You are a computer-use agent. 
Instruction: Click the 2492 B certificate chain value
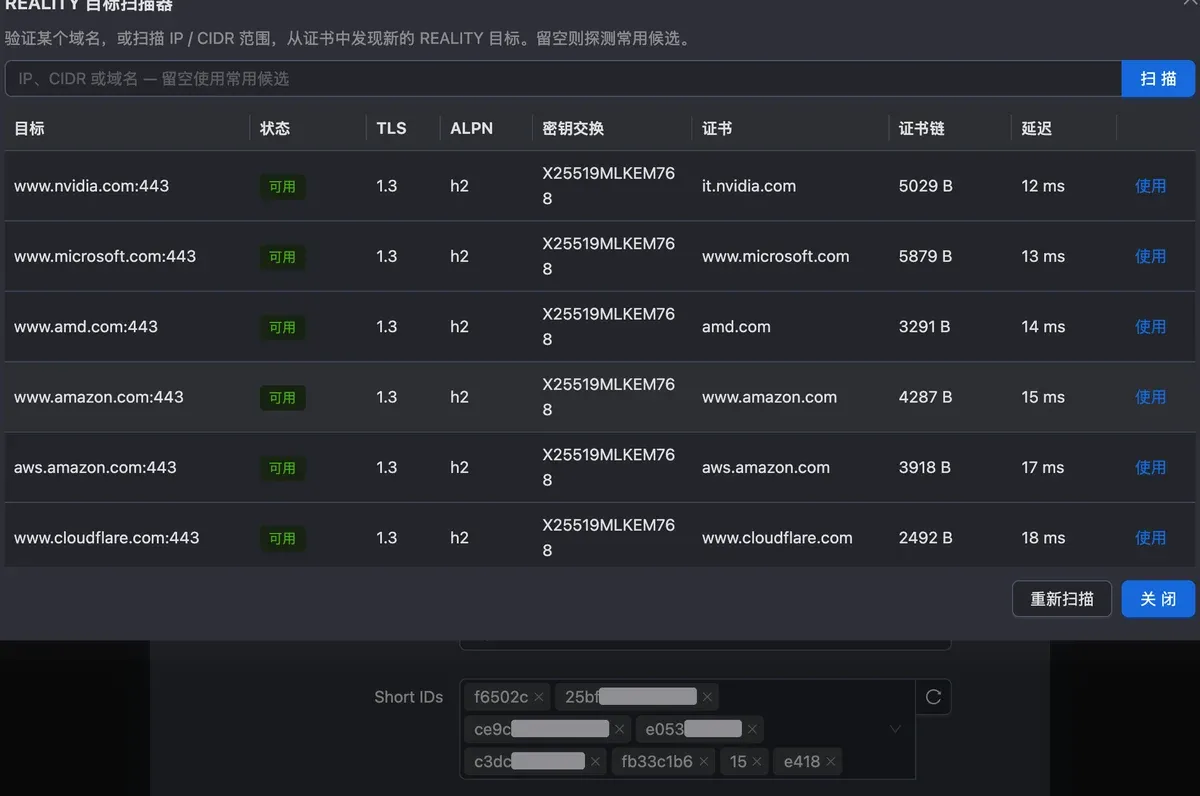pyautogui.click(x=925, y=537)
